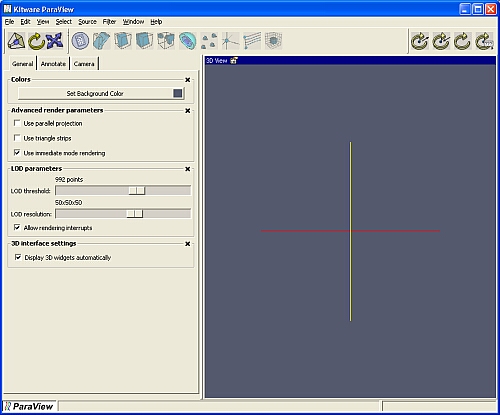Click the Extract Grid filter icon
The width and height of the screenshot is (500, 415).
point(166,41)
